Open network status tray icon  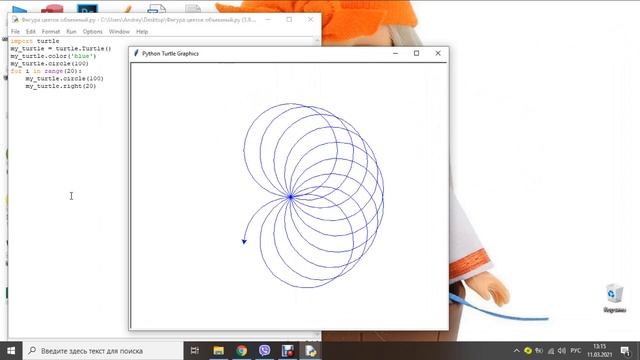point(551,351)
